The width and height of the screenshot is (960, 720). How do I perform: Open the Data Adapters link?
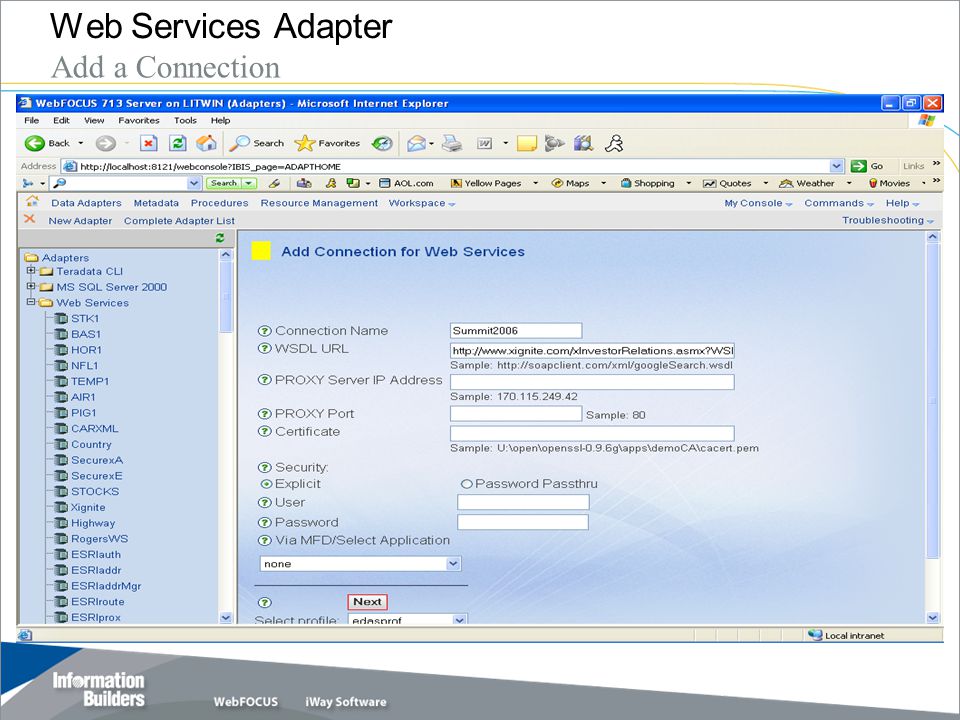click(x=86, y=203)
